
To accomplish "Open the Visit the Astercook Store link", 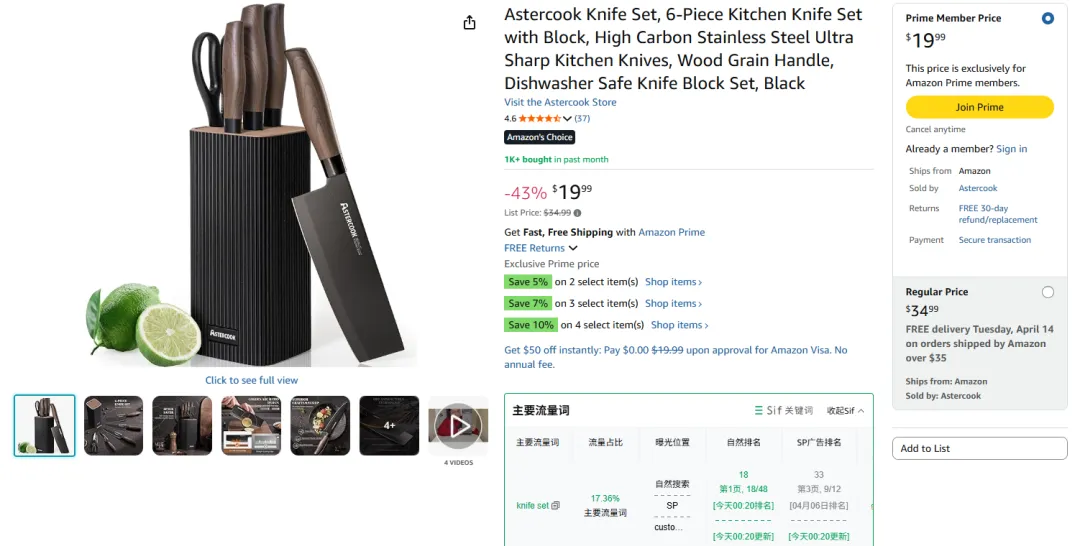I will (560, 102).
